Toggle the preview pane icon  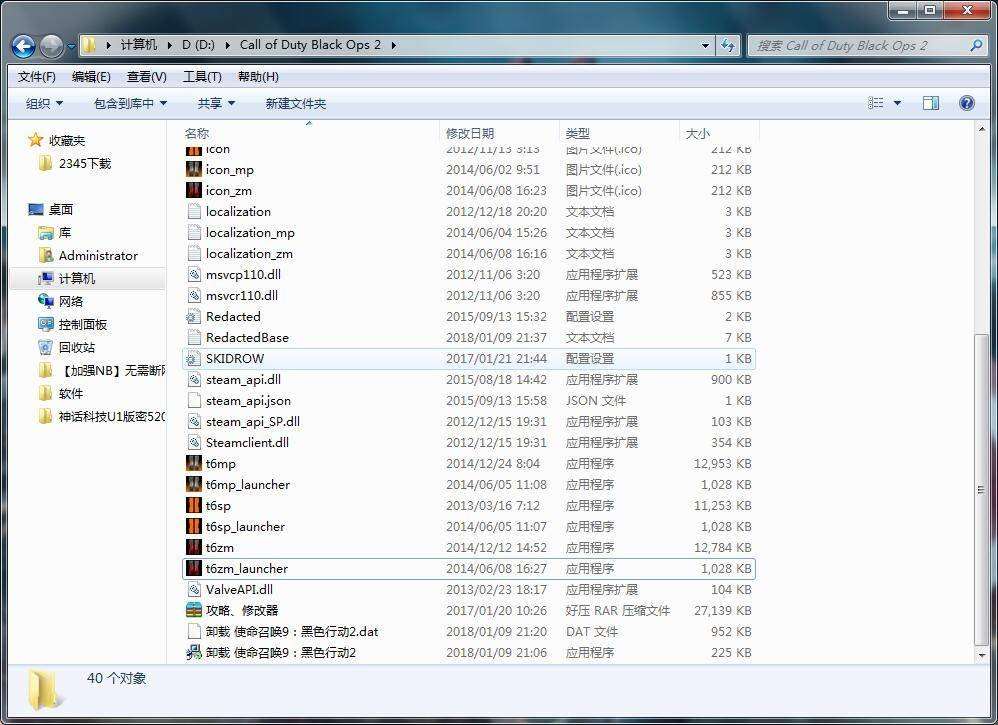click(931, 103)
